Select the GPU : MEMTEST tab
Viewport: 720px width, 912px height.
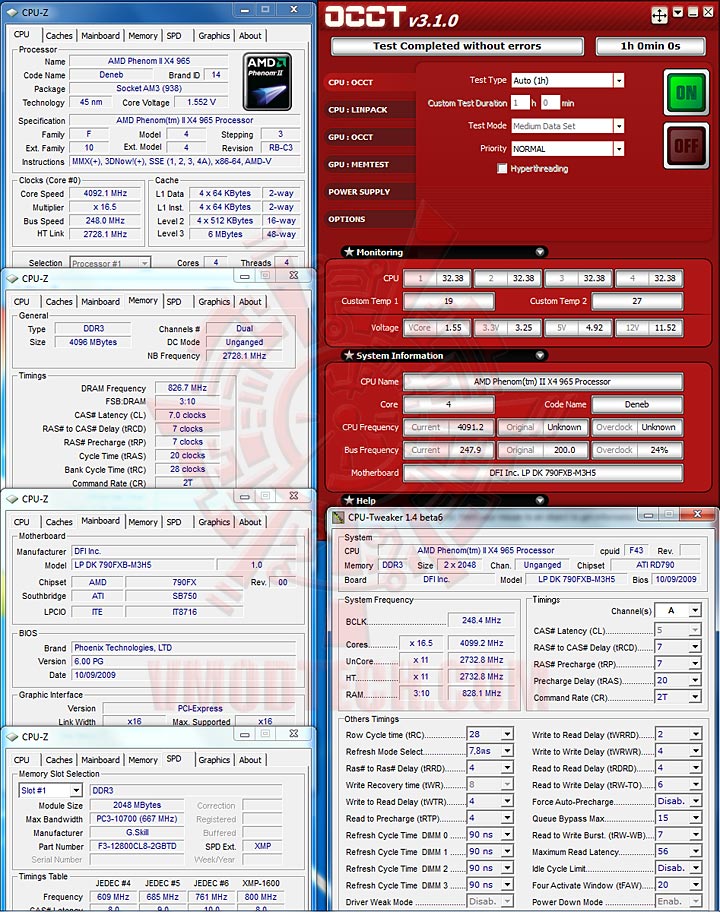(368, 165)
